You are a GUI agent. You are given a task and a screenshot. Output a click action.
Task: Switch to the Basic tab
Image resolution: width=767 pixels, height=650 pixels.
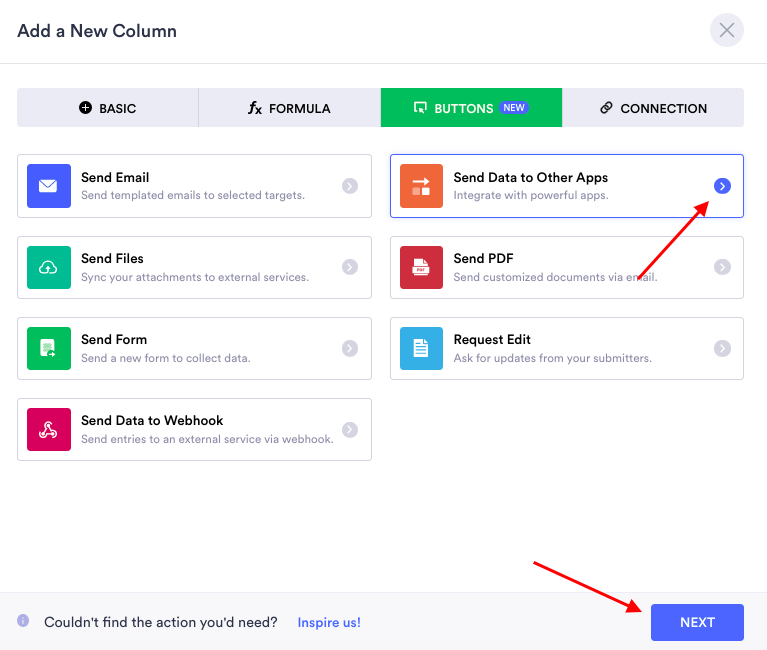(x=108, y=108)
